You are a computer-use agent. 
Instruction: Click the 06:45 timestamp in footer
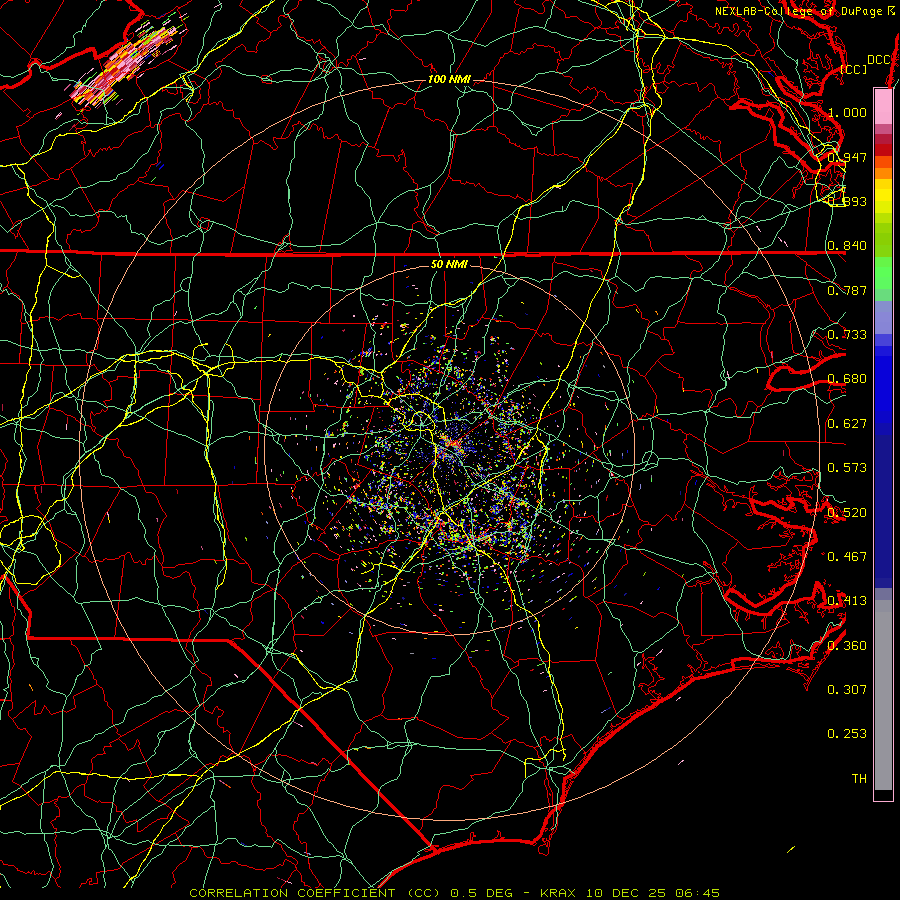point(698,893)
